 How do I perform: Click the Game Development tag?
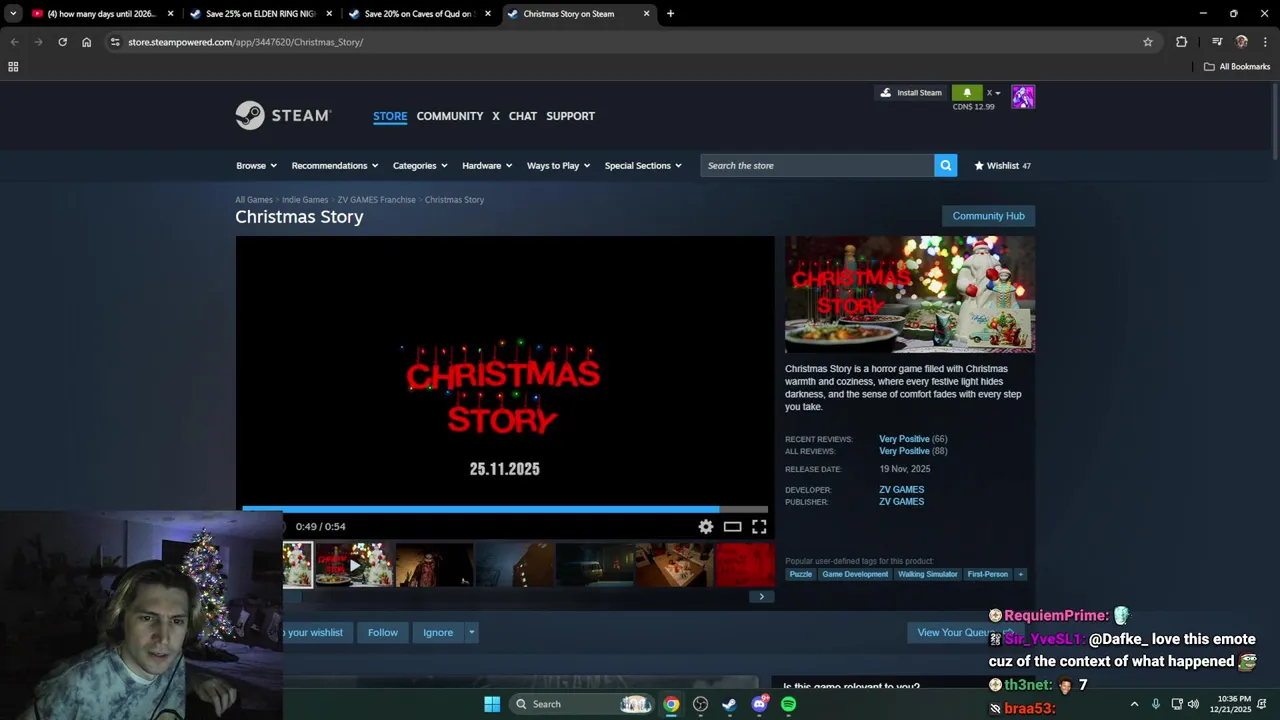[855, 574]
